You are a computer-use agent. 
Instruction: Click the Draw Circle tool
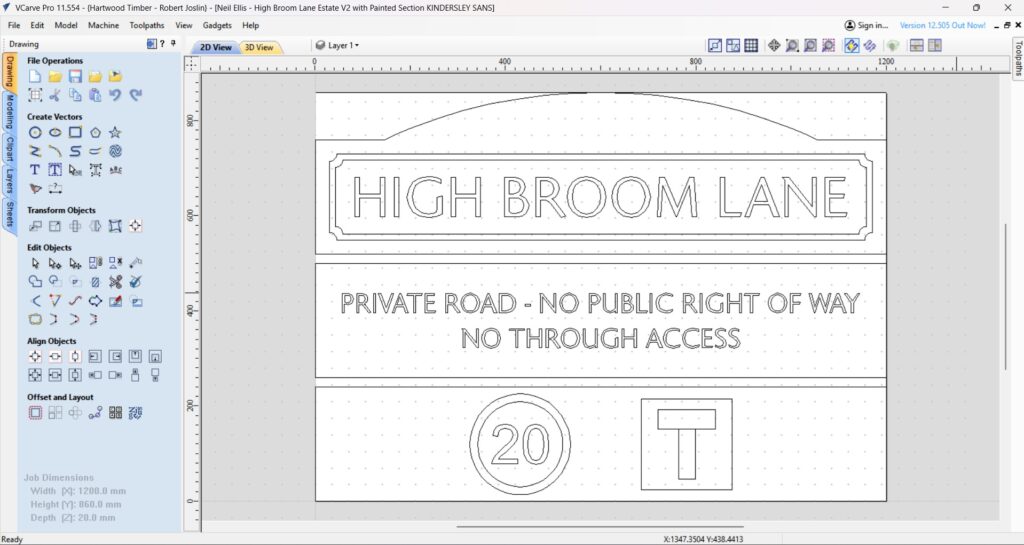[x=35, y=132]
